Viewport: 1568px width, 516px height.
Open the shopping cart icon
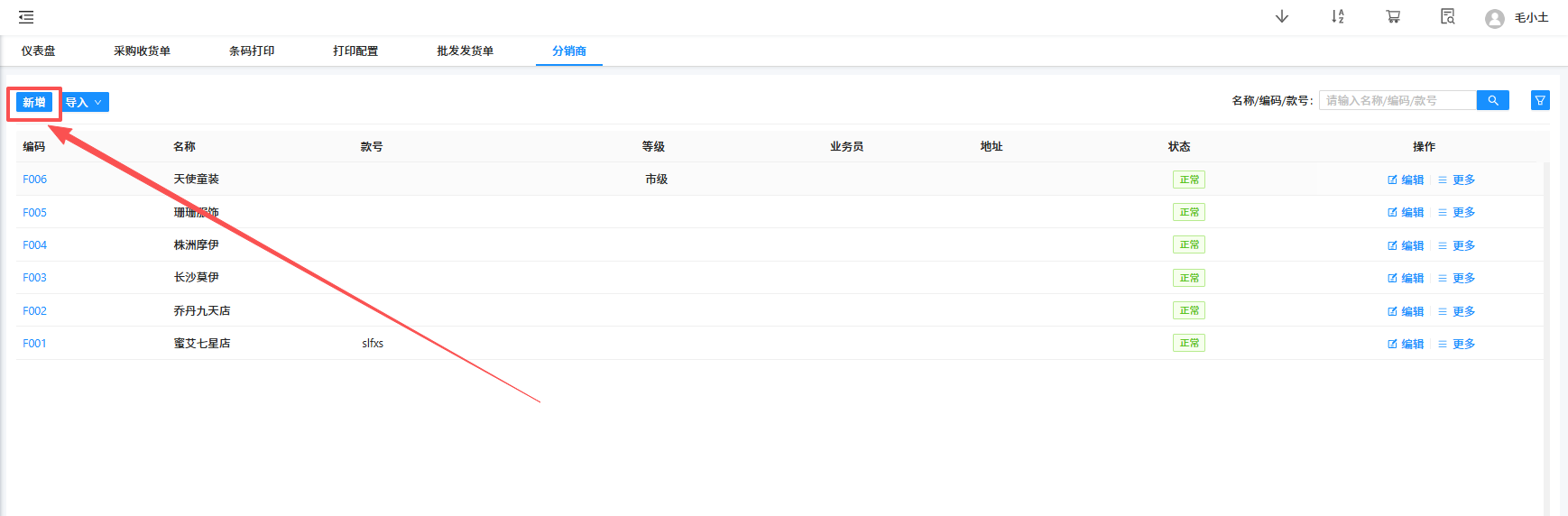point(1393,17)
